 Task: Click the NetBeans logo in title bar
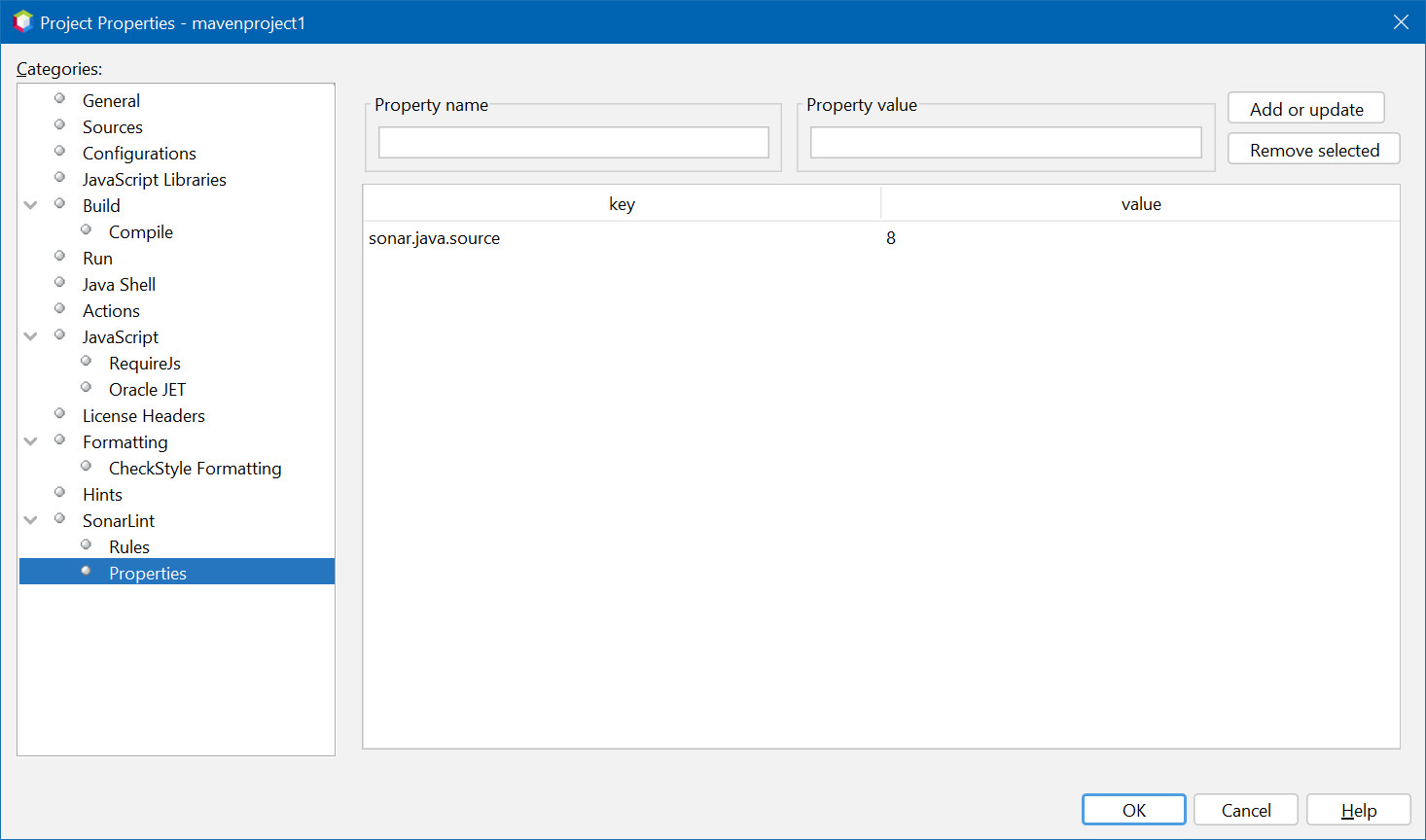pyautogui.click(x=22, y=21)
